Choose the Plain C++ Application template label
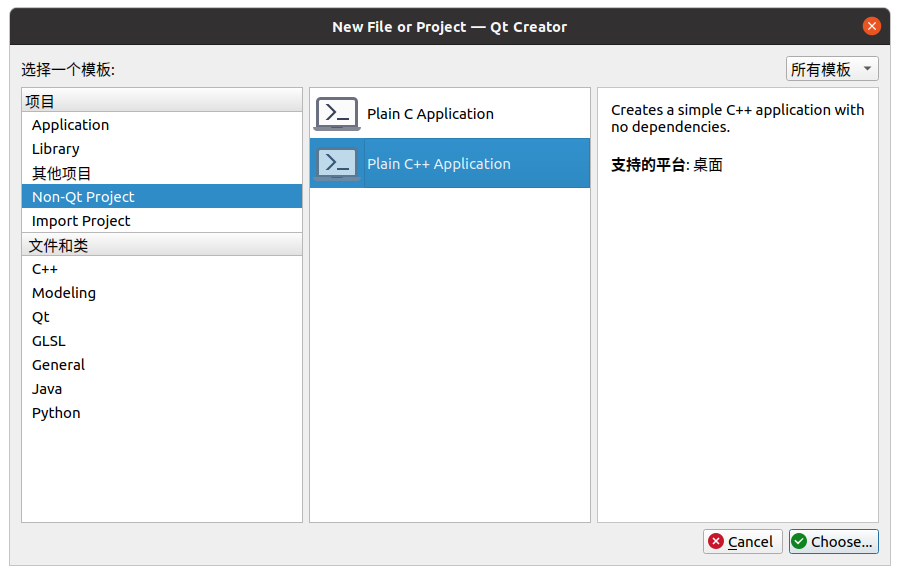Screen dimensions: 900x575 pos(439,164)
